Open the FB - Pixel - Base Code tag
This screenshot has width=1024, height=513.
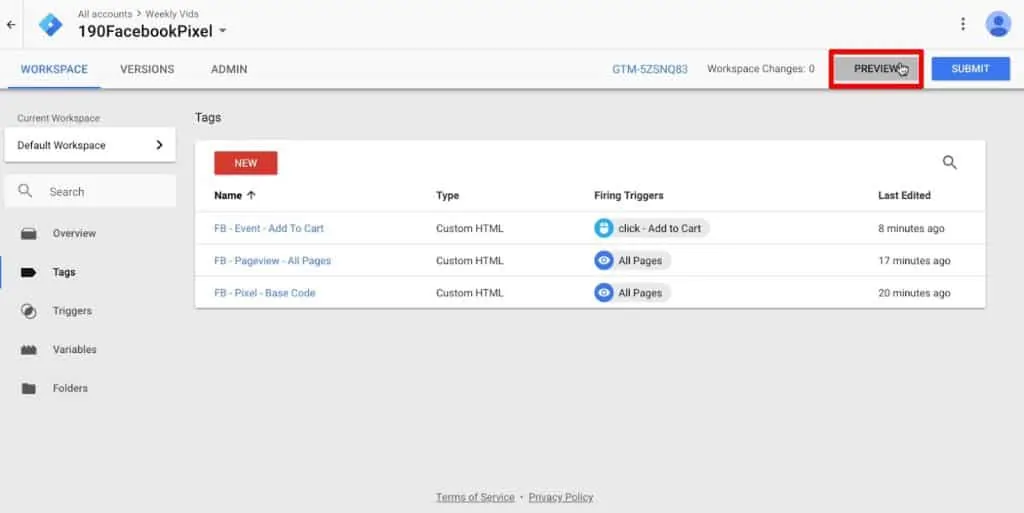[264, 293]
